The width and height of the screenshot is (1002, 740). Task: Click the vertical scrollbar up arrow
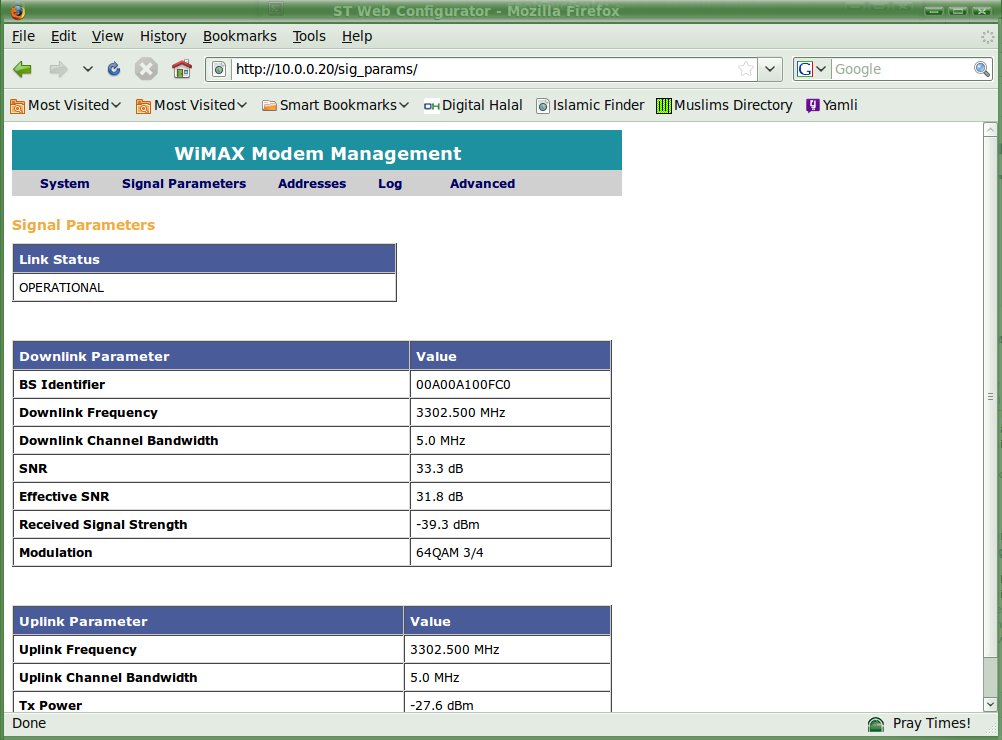[x=990, y=130]
